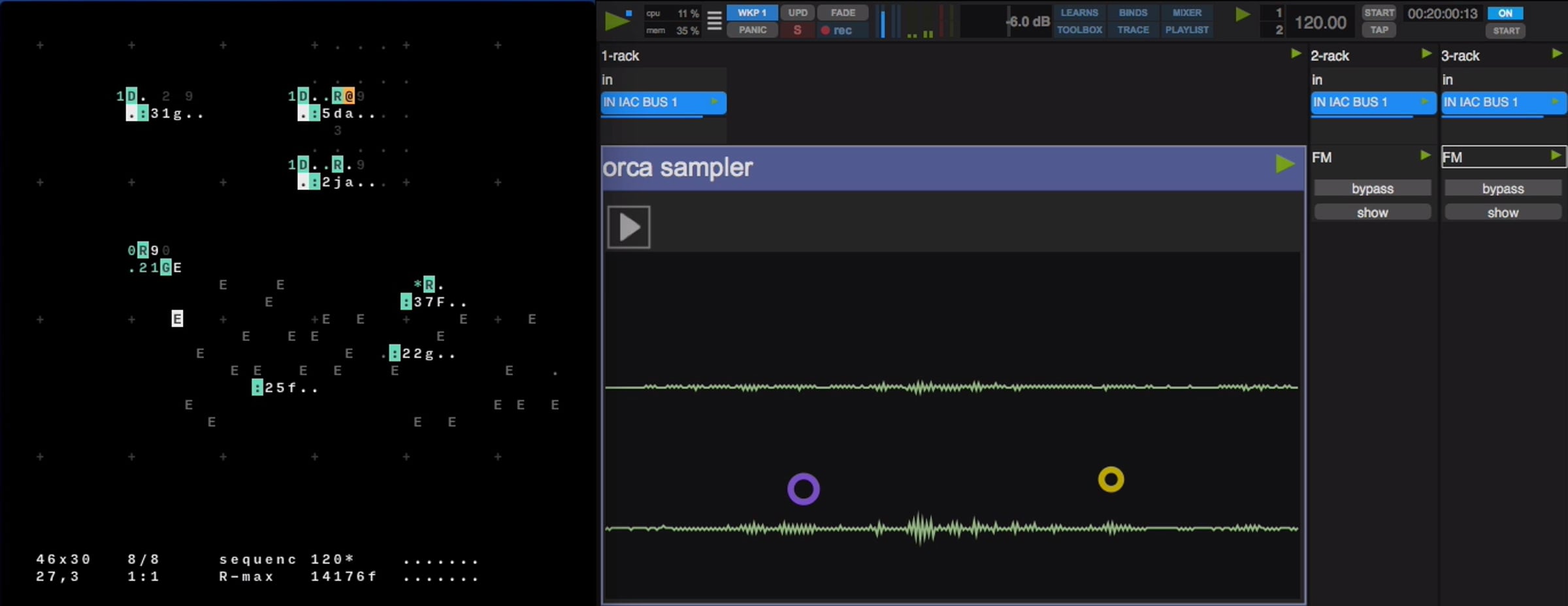1568x606 pixels.
Task: Select time signature denominator 2
Action: click(x=1279, y=29)
